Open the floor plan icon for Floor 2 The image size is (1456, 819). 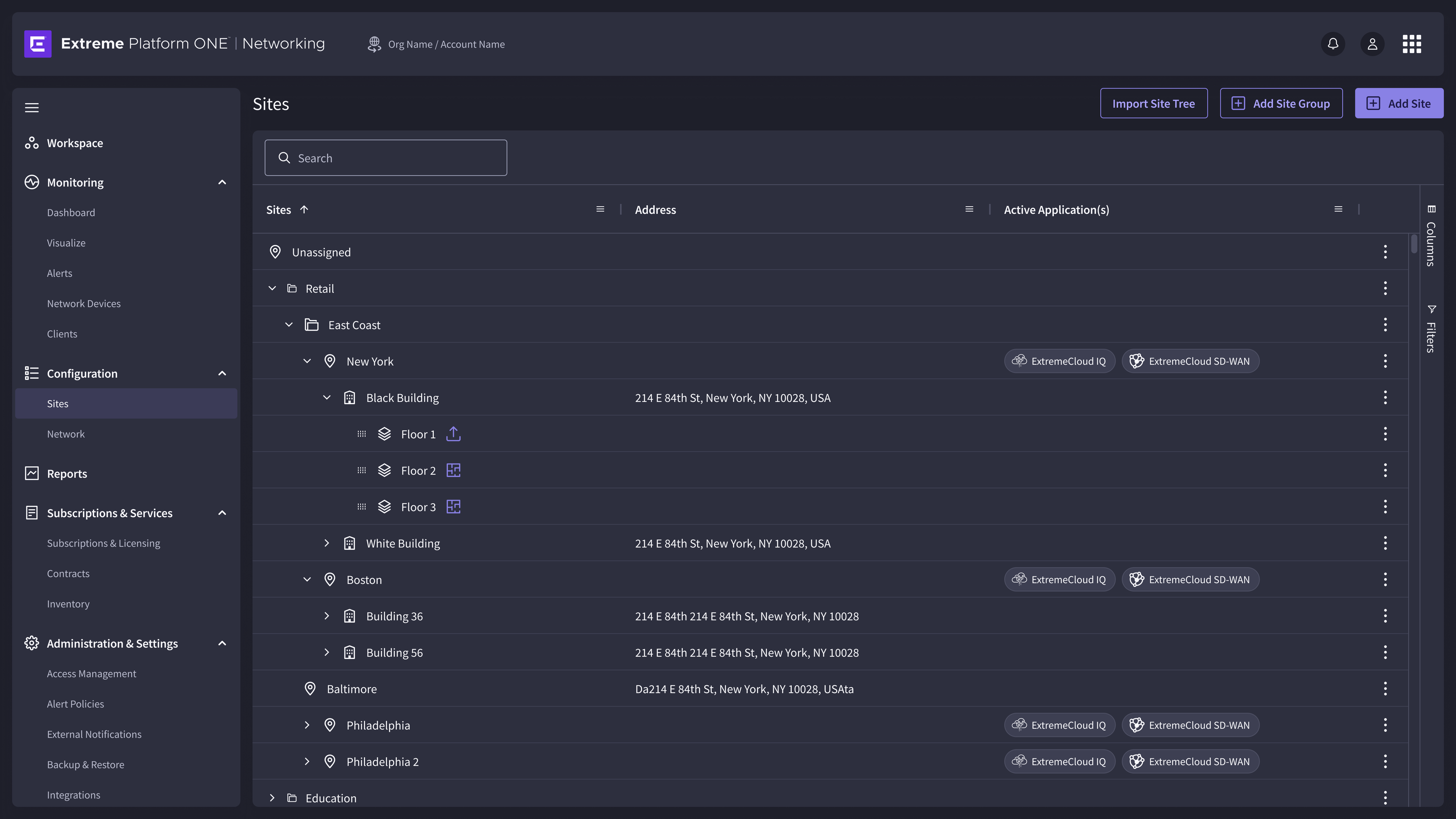(x=453, y=470)
